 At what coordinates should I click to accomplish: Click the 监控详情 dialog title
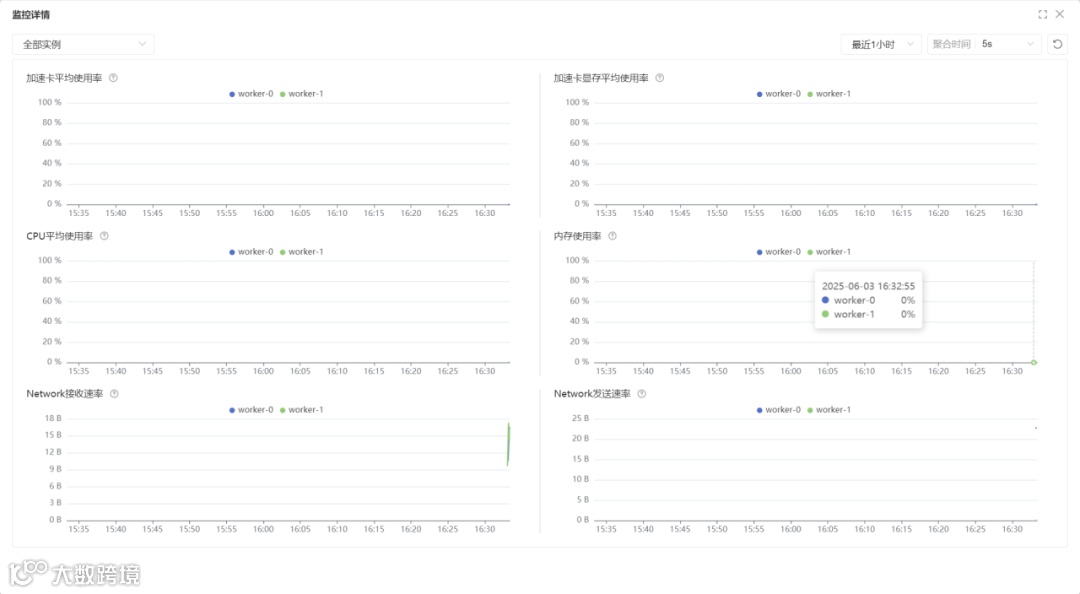[31, 14]
